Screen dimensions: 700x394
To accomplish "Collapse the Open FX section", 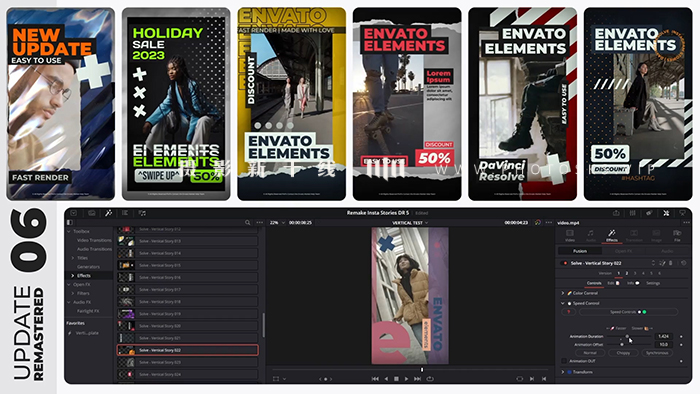I will (69, 284).
